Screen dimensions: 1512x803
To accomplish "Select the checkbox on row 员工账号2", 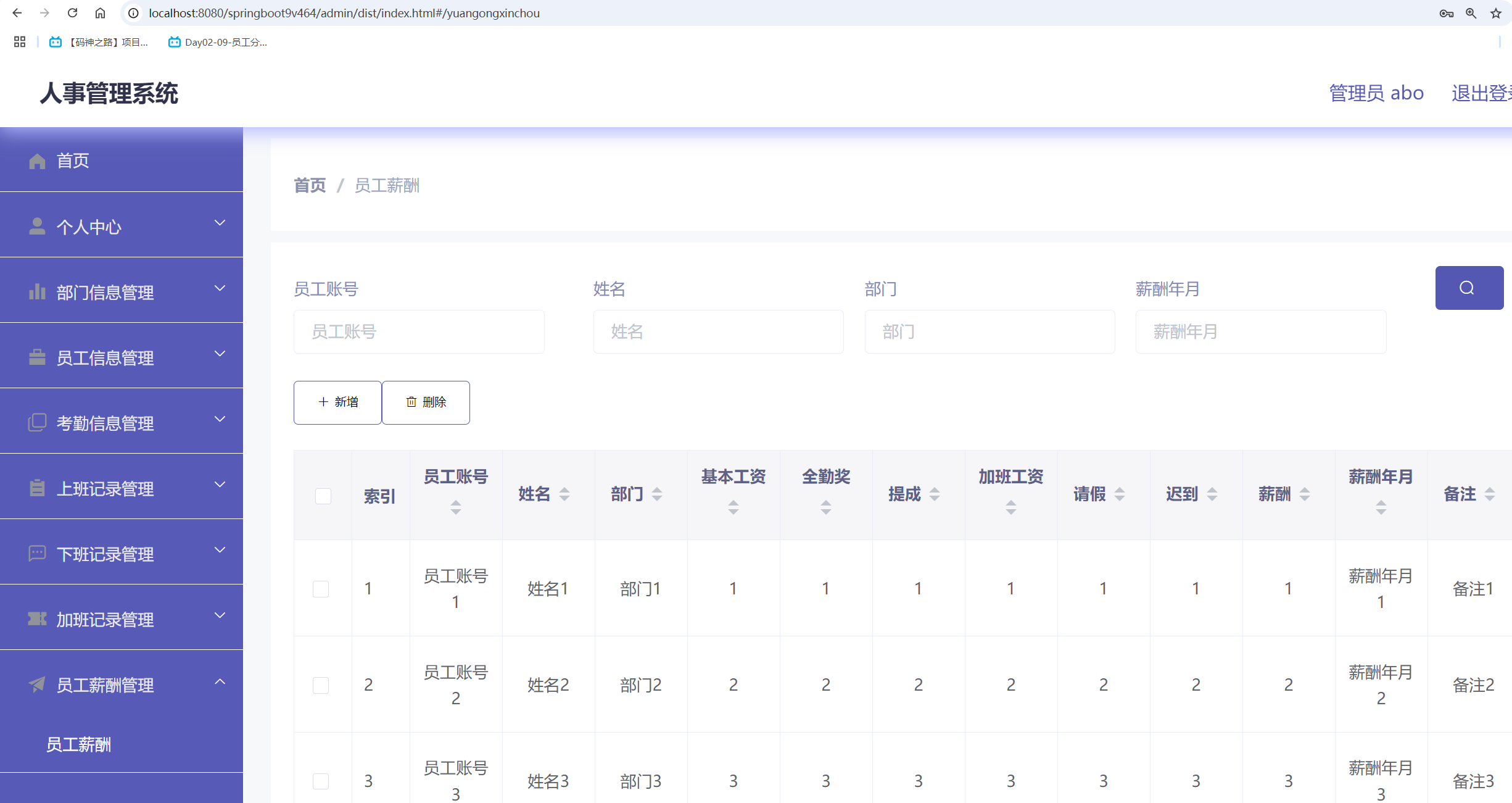I will (321, 685).
